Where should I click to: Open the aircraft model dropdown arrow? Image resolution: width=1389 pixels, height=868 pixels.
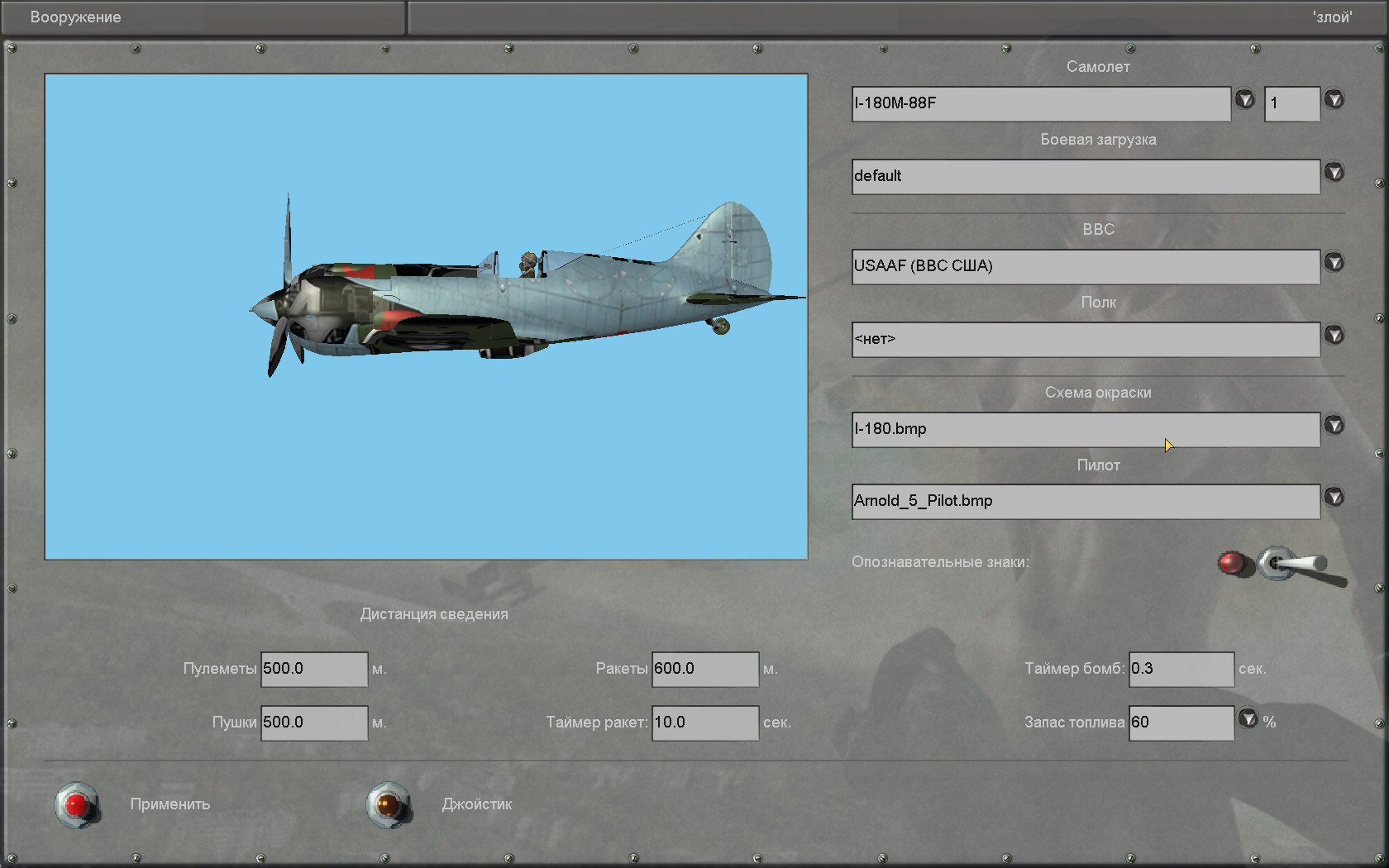pos(1244,100)
